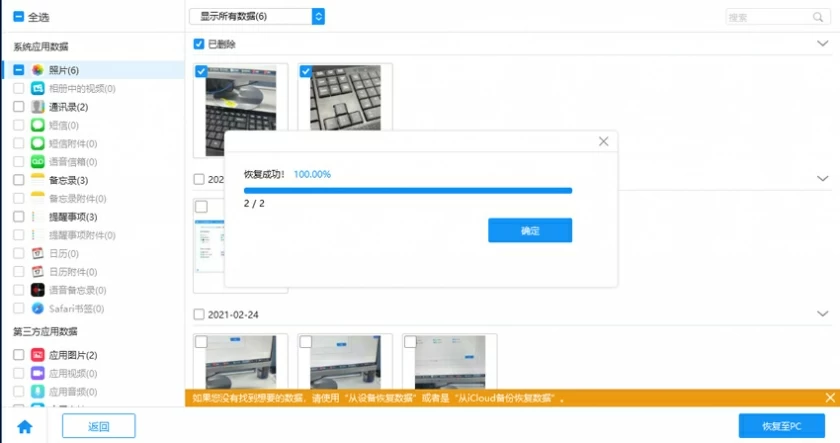Click the App Audio (应用音频) icon
Image resolution: width=840 pixels, height=443 pixels.
click(x=38, y=391)
